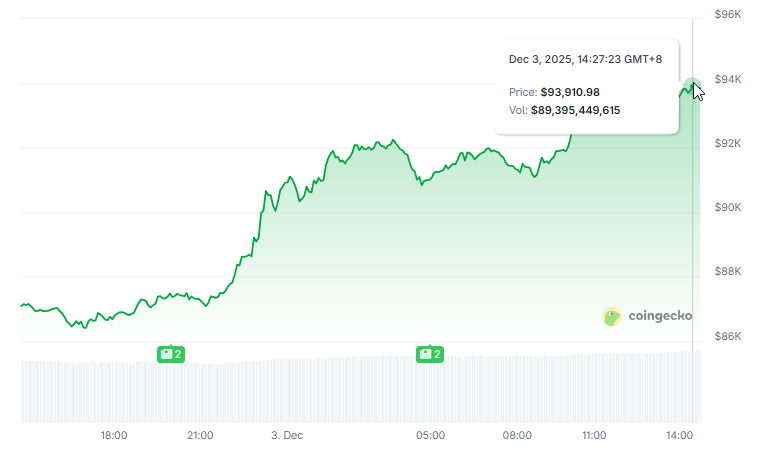Select the 21:00 time axis label
Screen dimensions: 769x461
point(200,436)
